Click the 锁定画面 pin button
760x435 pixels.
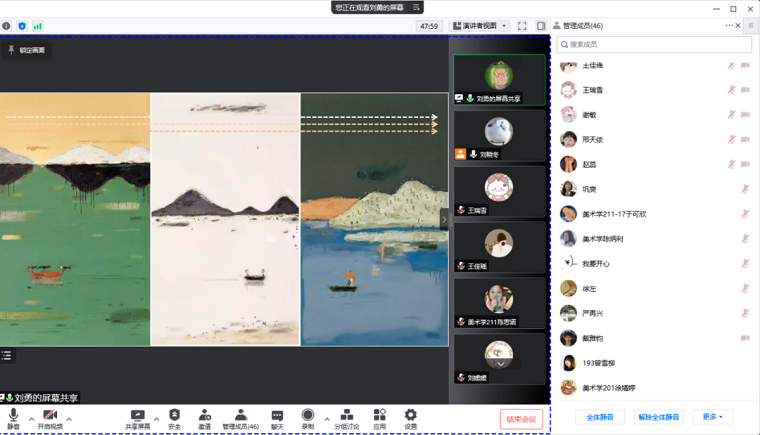pos(27,50)
